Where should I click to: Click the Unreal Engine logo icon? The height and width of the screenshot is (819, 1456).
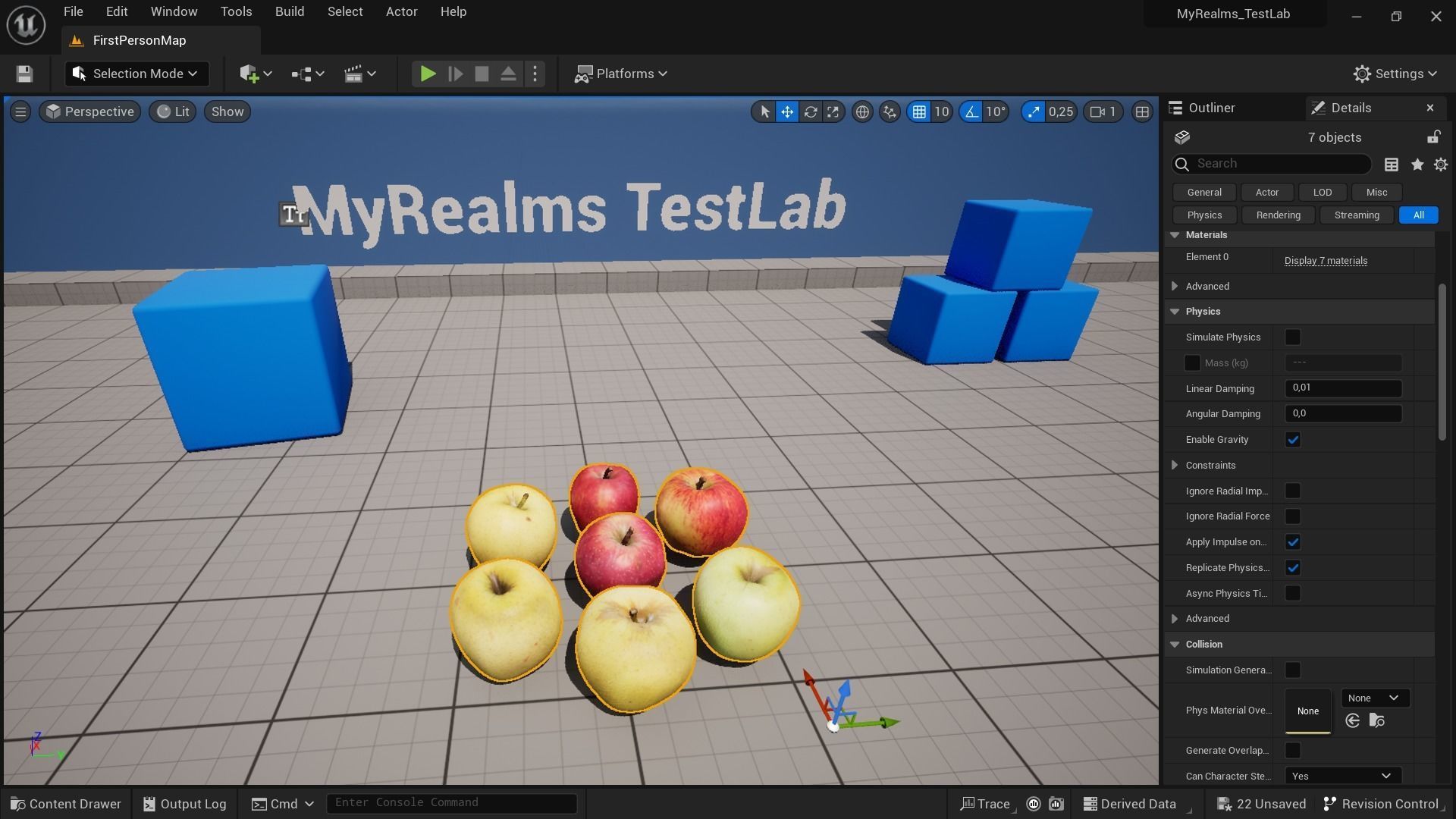tap(26, 24)
